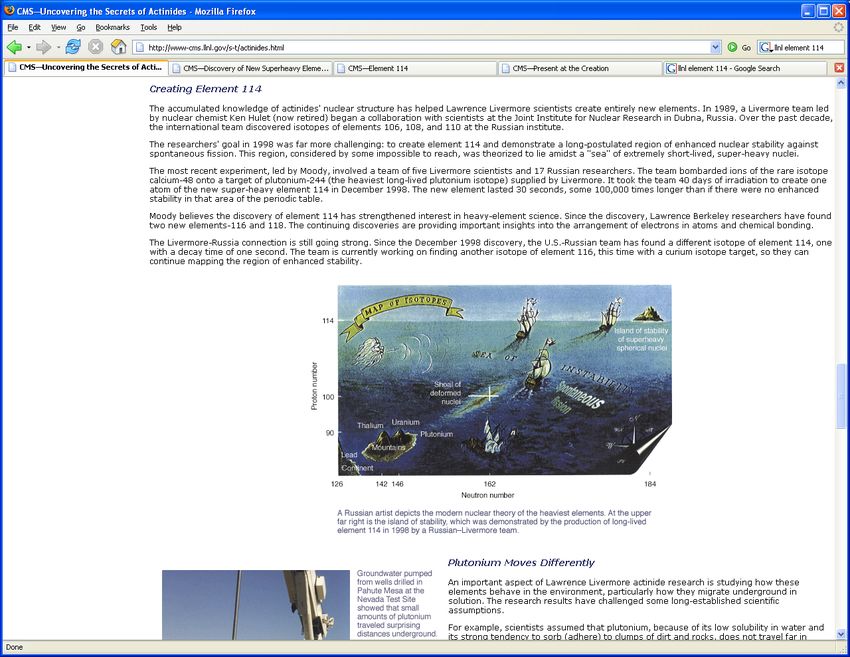Screen dimensions: 850x657
Task: Click the Firefox icon in the title bar
Action: [9, 10]
